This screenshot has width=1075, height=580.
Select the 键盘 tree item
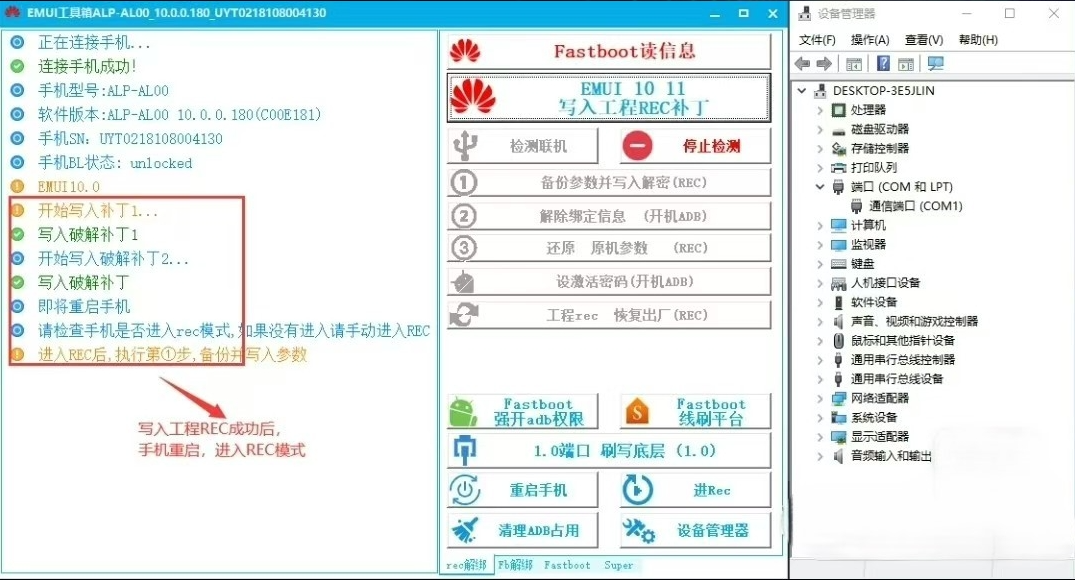point(862,263)
